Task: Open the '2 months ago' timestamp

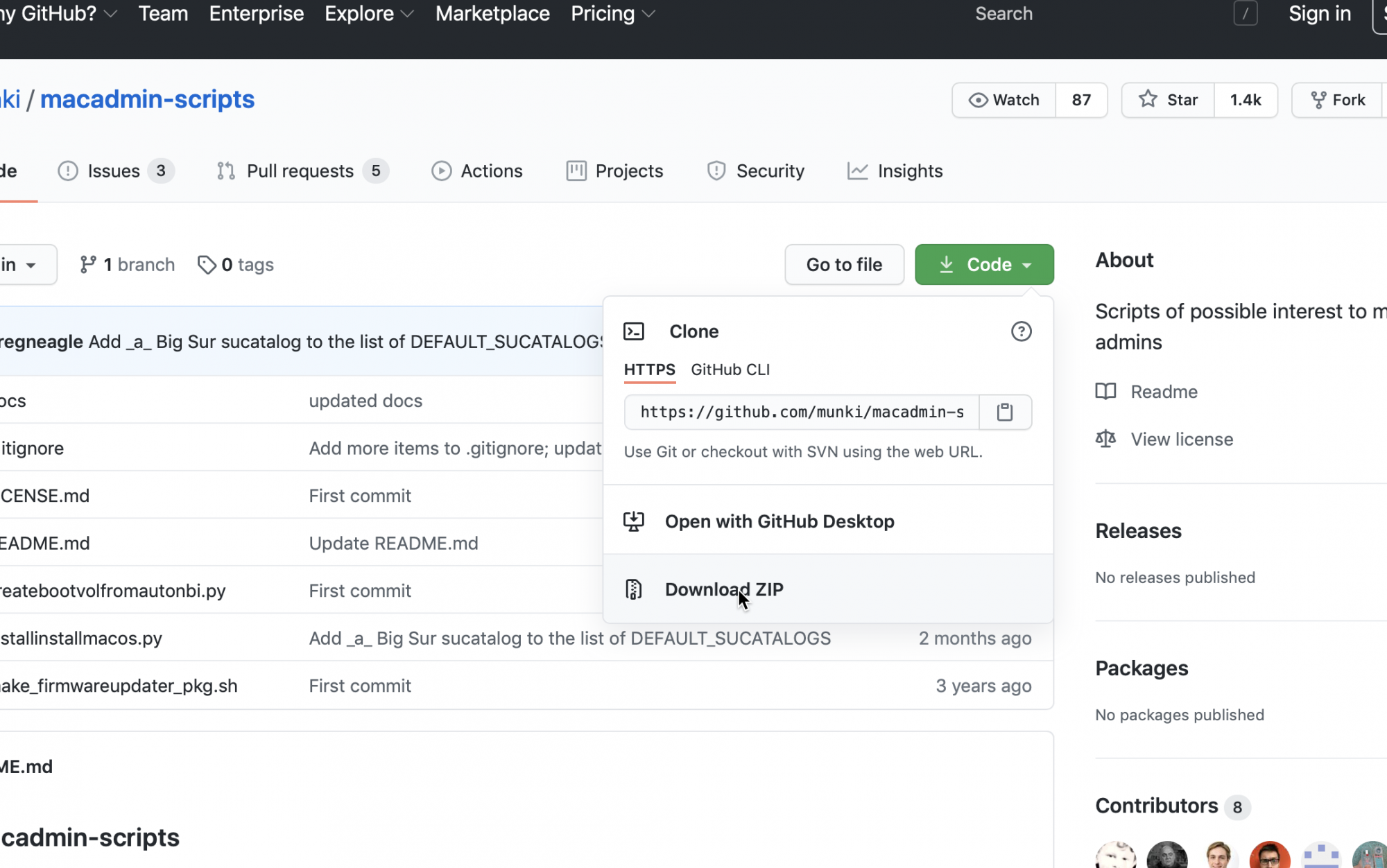Action: coord(975,638)
